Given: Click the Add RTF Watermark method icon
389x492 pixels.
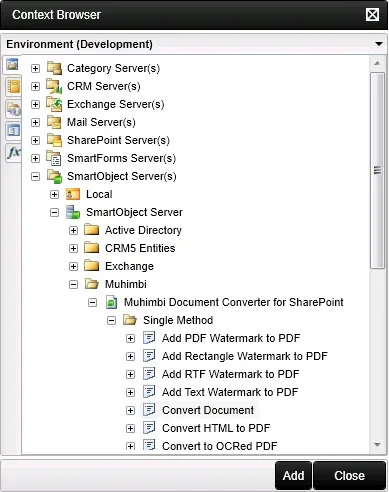Looking at the screenshot, I should click(149, 374).
